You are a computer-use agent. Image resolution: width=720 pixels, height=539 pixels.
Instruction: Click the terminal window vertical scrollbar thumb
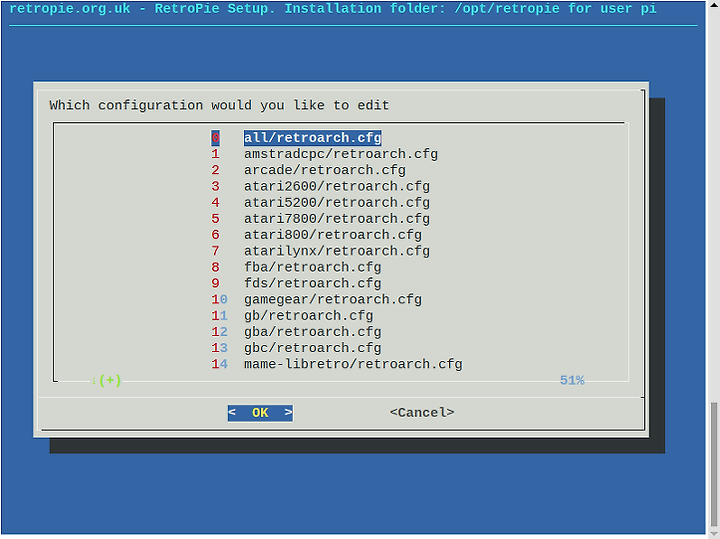click(714, 464)
